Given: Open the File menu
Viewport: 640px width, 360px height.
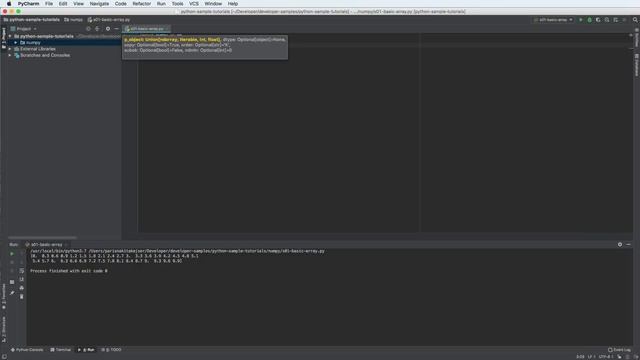Looking at the screenshot, I should 49,4.
